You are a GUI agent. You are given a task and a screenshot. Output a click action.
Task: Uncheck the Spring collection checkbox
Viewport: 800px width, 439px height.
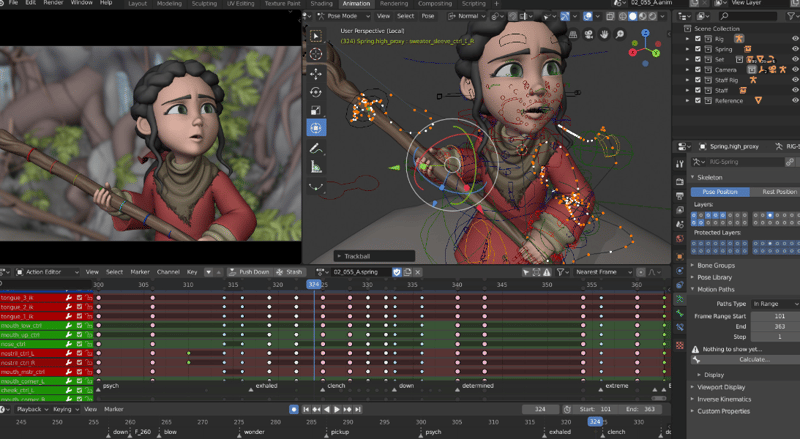698,49
